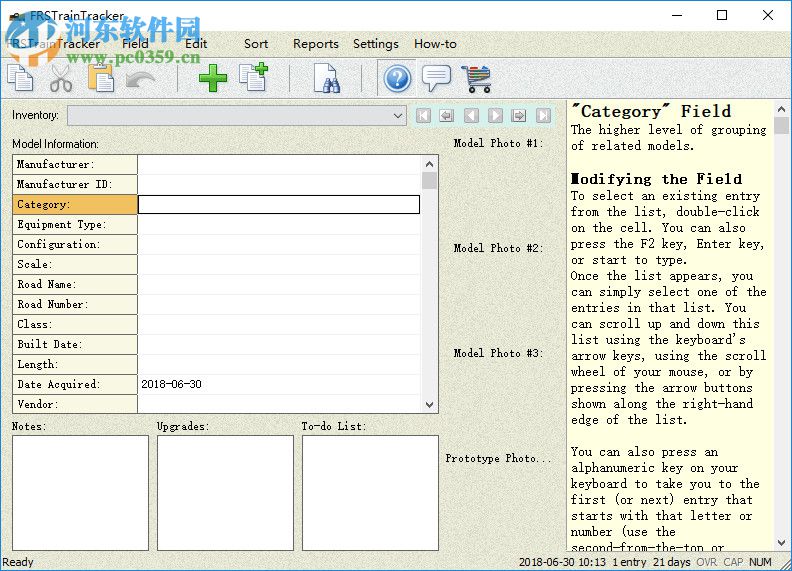Image resolution: width=792 pixels, height=571 pixels.
Task: Select the Category field label
Action: coord(75,204)
